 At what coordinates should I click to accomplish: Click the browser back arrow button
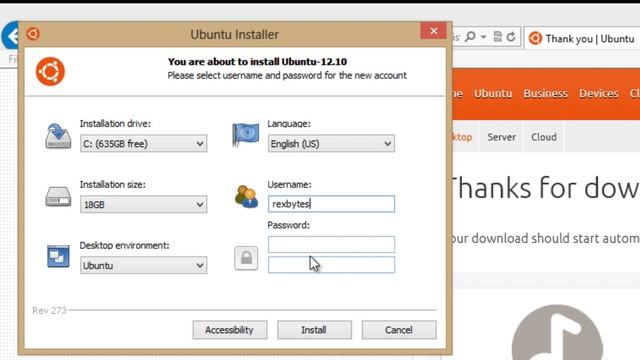click(x=11, y=36)
